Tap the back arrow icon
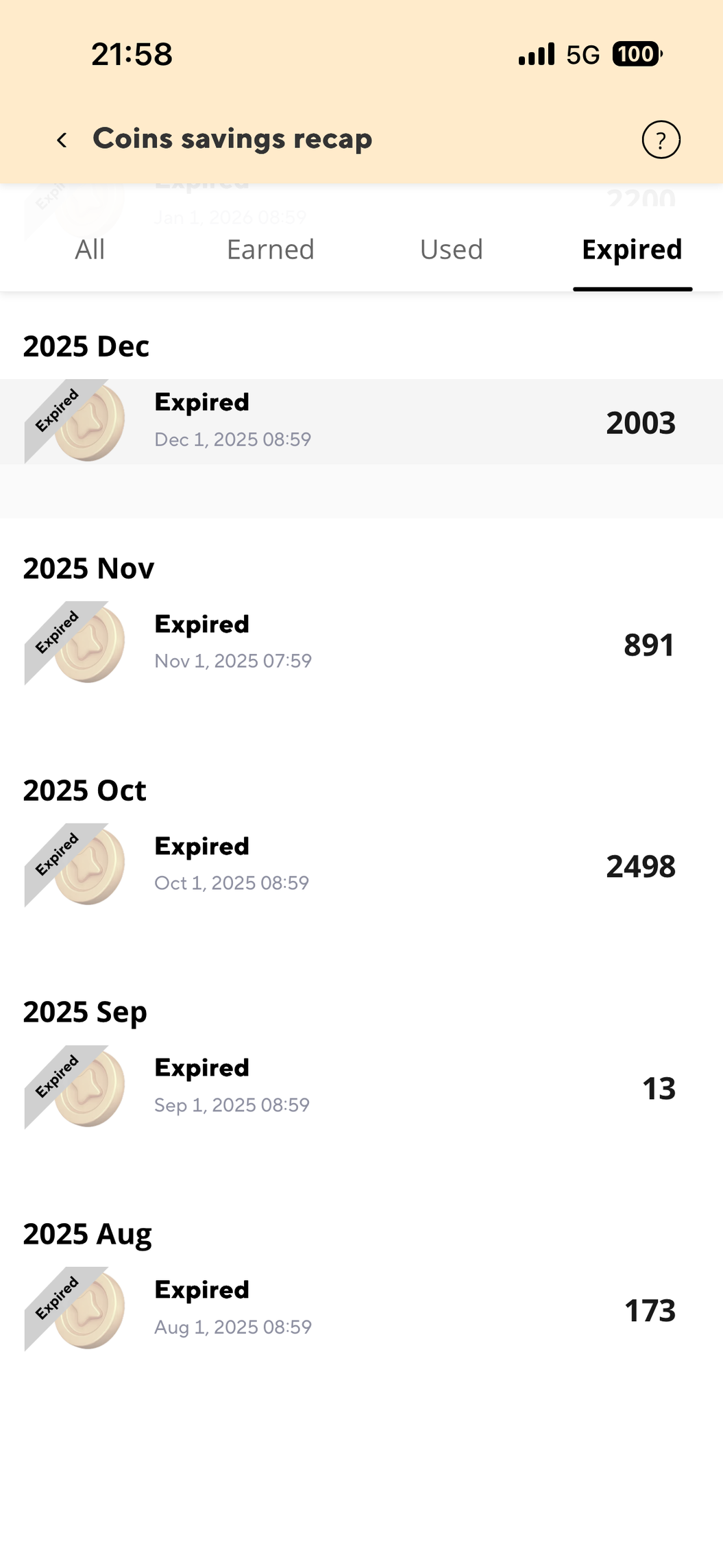 click(x=62, y=140)
